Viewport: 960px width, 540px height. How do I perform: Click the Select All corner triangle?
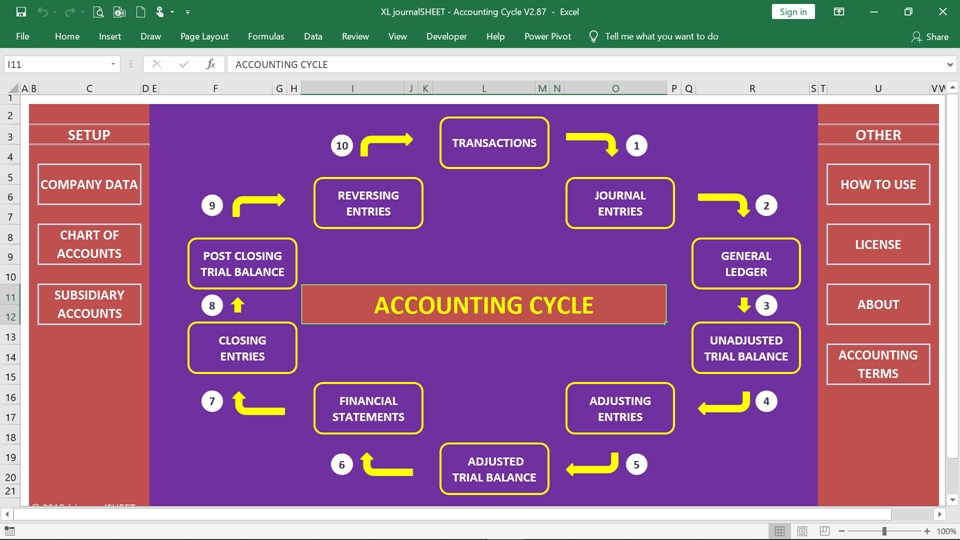pyautogui.click(x=12, y=88)
